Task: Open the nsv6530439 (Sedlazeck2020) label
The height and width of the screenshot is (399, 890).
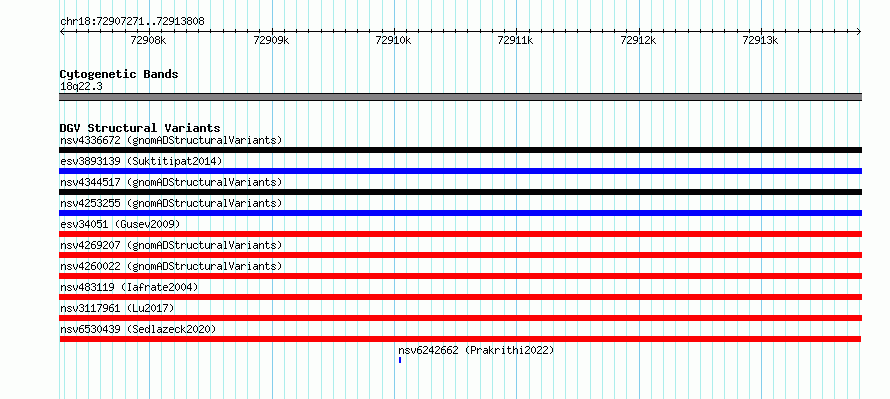Action: point(138,329)
